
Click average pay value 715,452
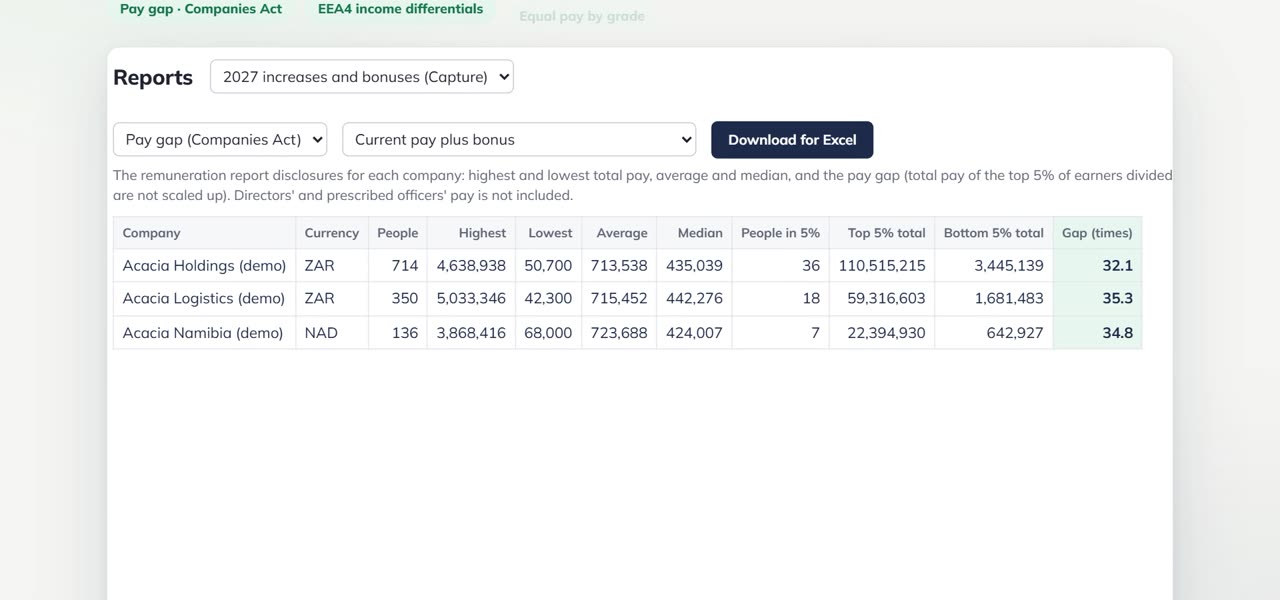619,299
